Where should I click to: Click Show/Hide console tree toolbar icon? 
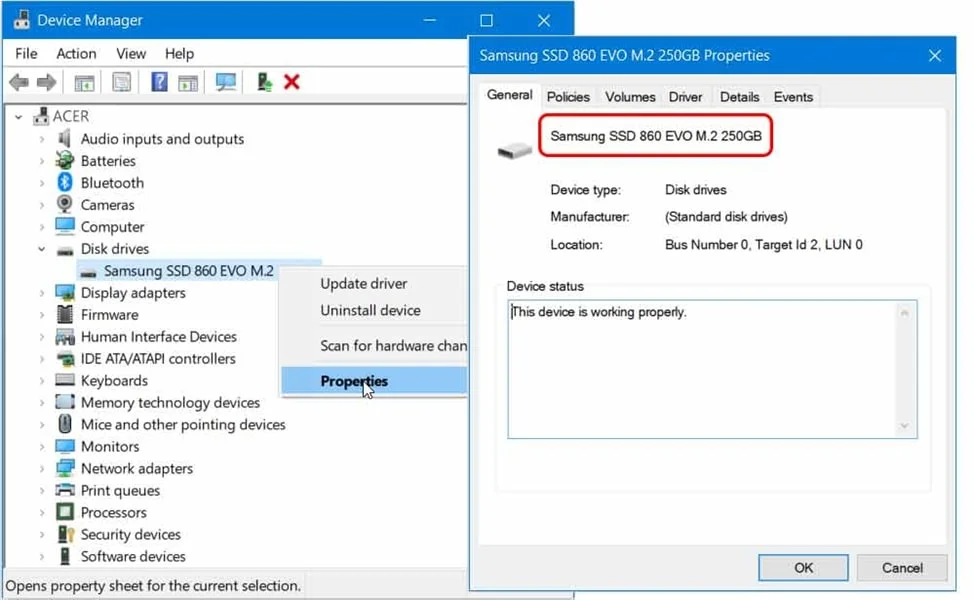84,82
